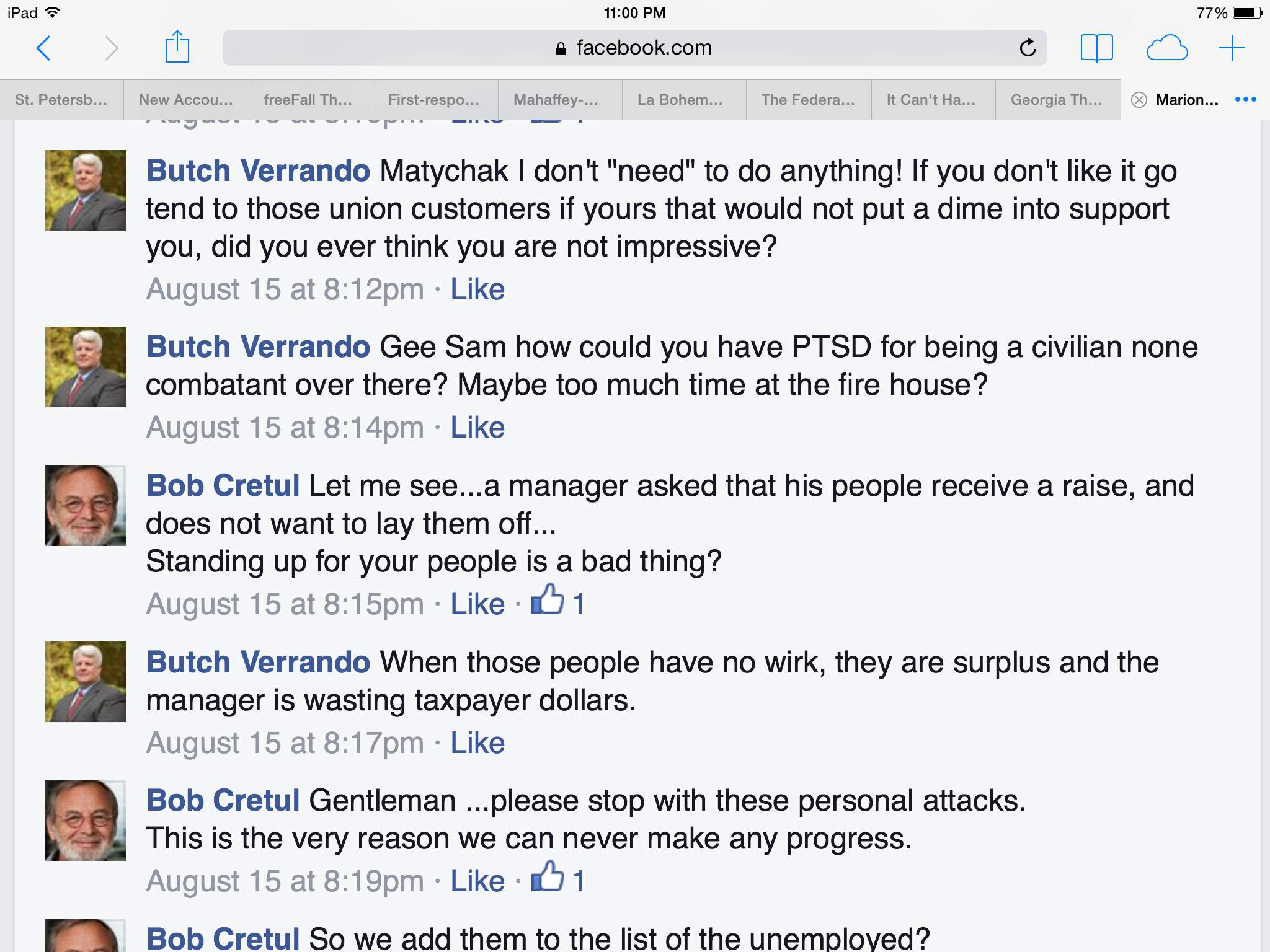Open the share sheet icon
The height and width of the screenshot is (952, 1270).
(177, 46)
